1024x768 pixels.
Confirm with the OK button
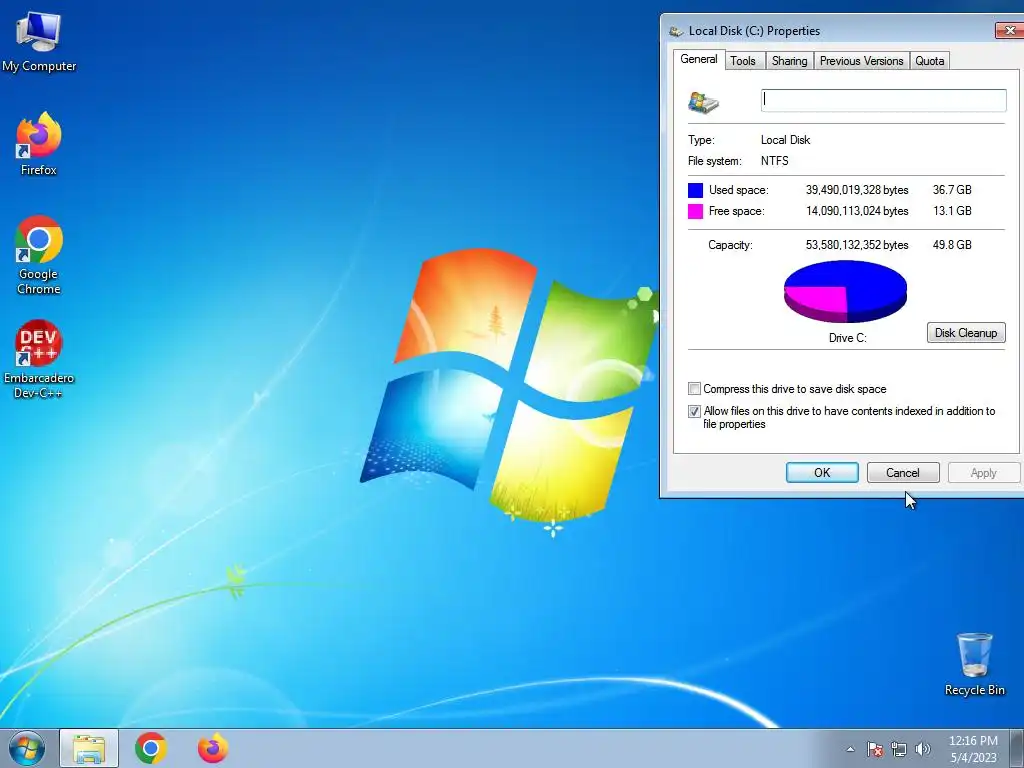tap(822, 473)
